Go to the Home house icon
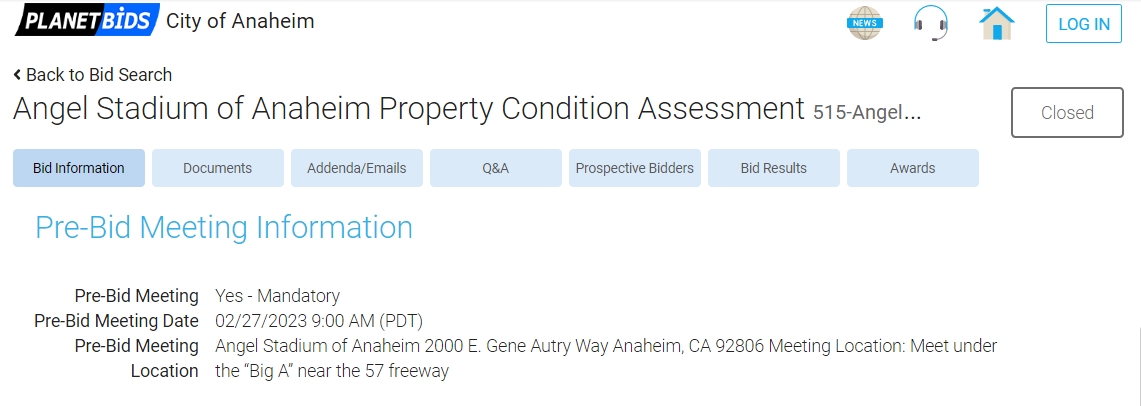The height and width of the screenshot is (406, 1141). click(997, 22)
